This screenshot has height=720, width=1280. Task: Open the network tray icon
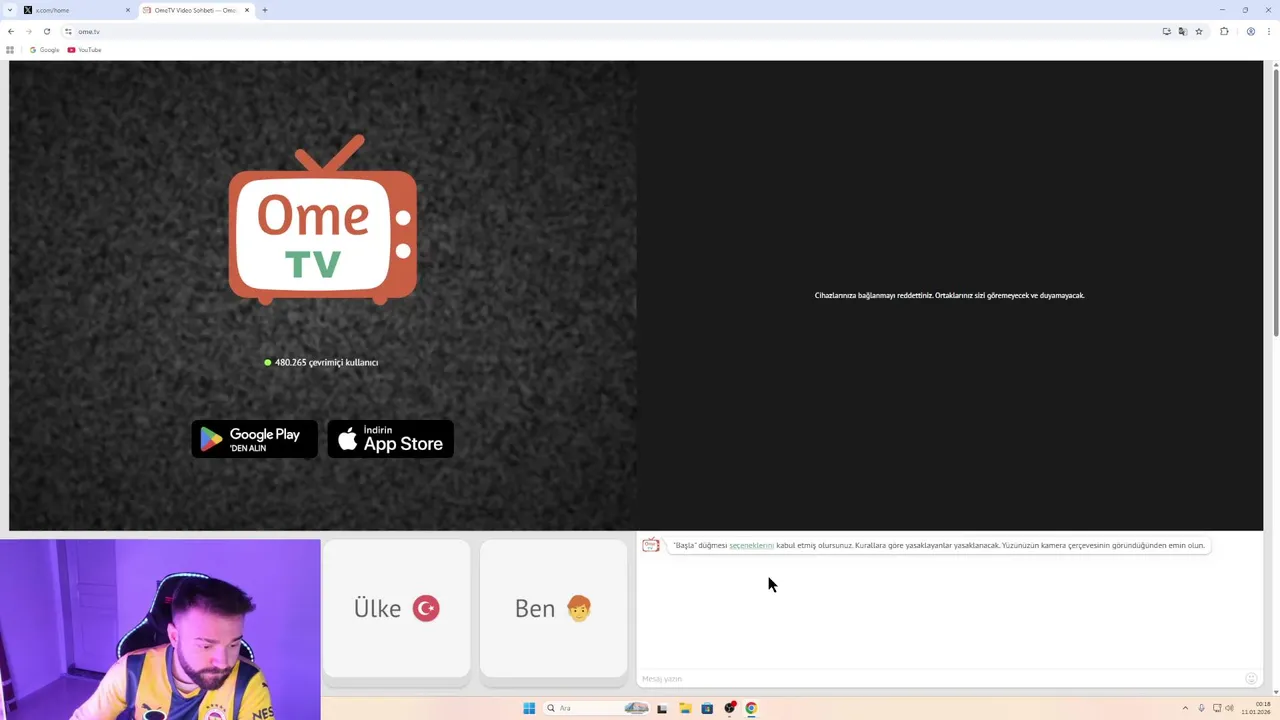pos(1216,708)
